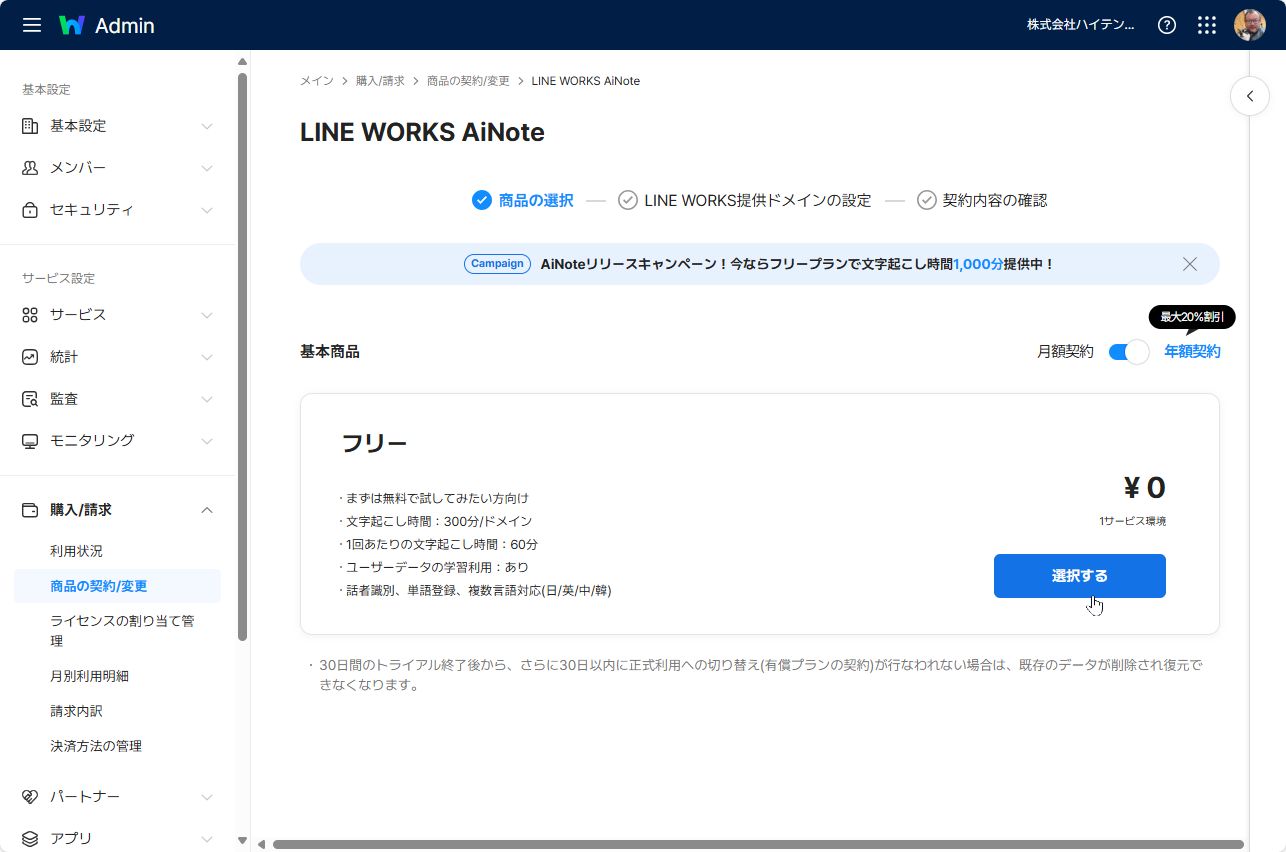
Task: Click the 購入/請求 wallet icon
Action: click(30, 510)
